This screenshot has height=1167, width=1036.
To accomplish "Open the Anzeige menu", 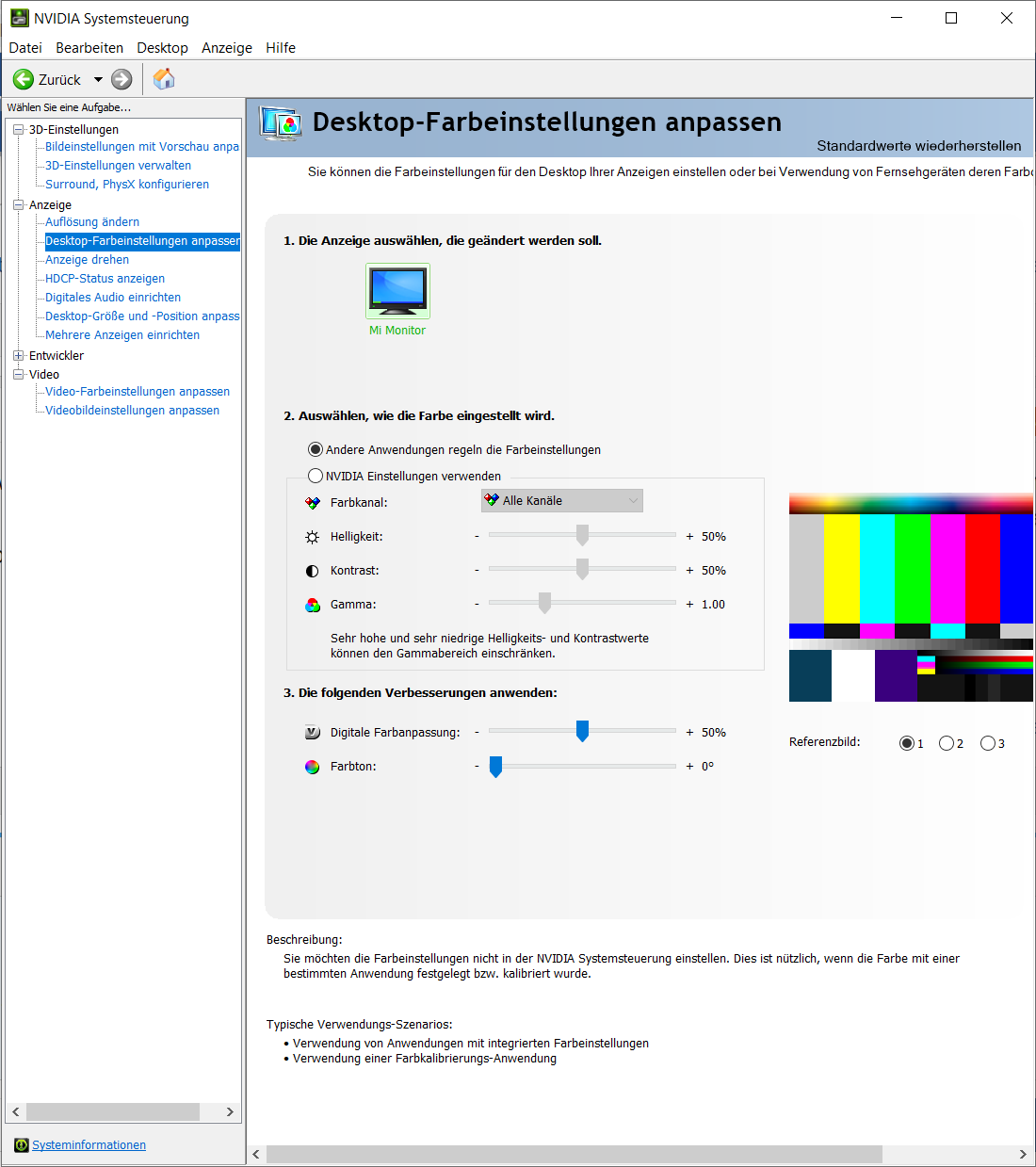I will (x=227, y=48).
